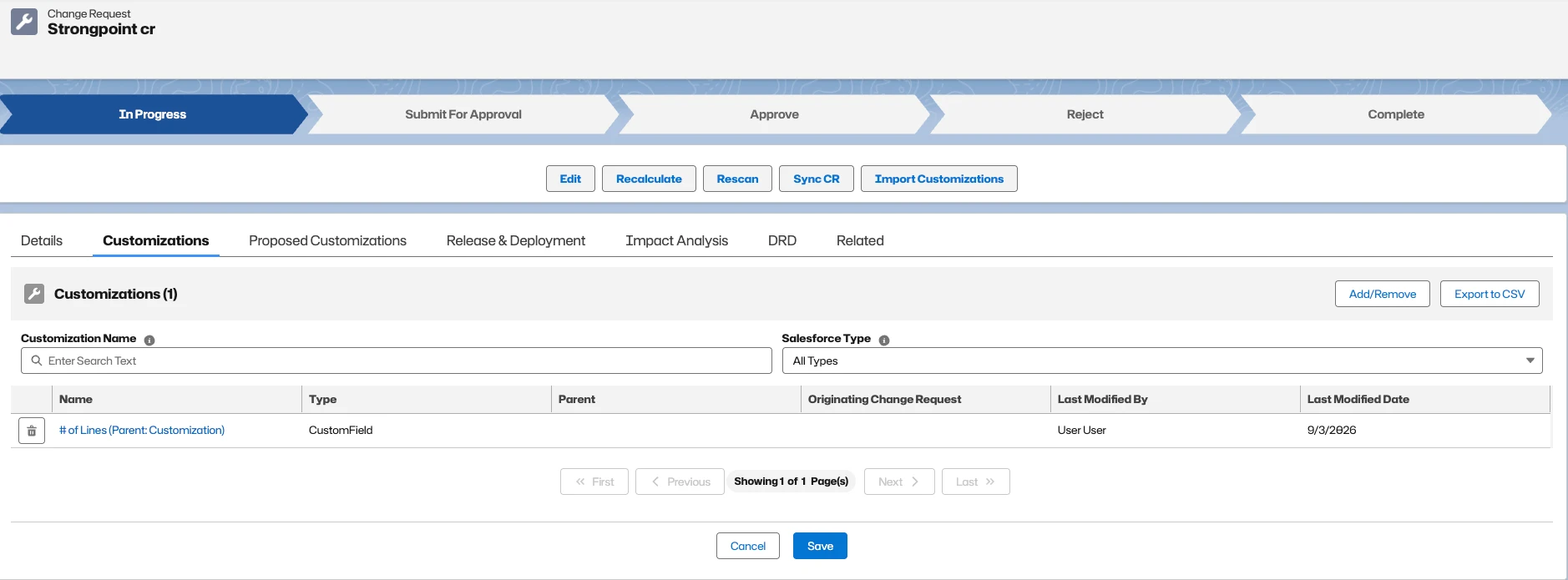Click the Add/Remove button

1383,294
